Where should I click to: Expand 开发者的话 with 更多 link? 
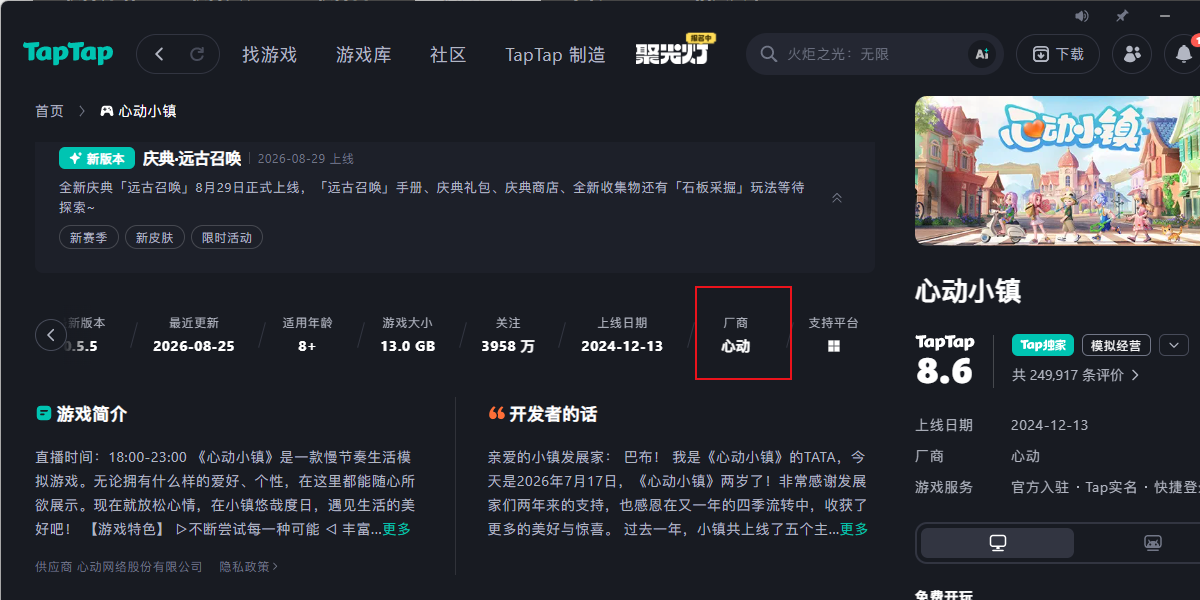[854, 529]
